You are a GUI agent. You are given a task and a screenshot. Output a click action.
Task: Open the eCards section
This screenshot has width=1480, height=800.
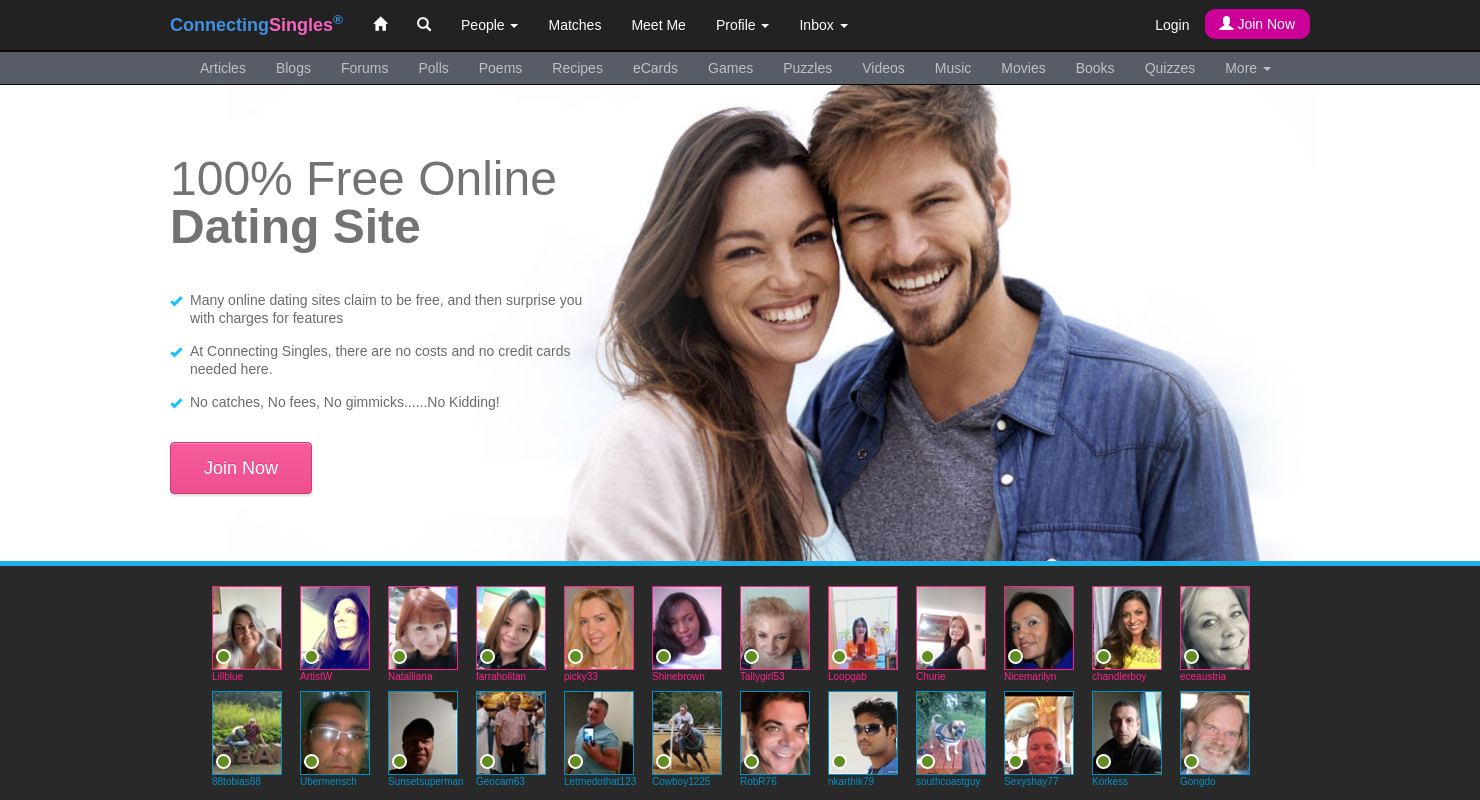pyautogui.click(x=655, y=68)
